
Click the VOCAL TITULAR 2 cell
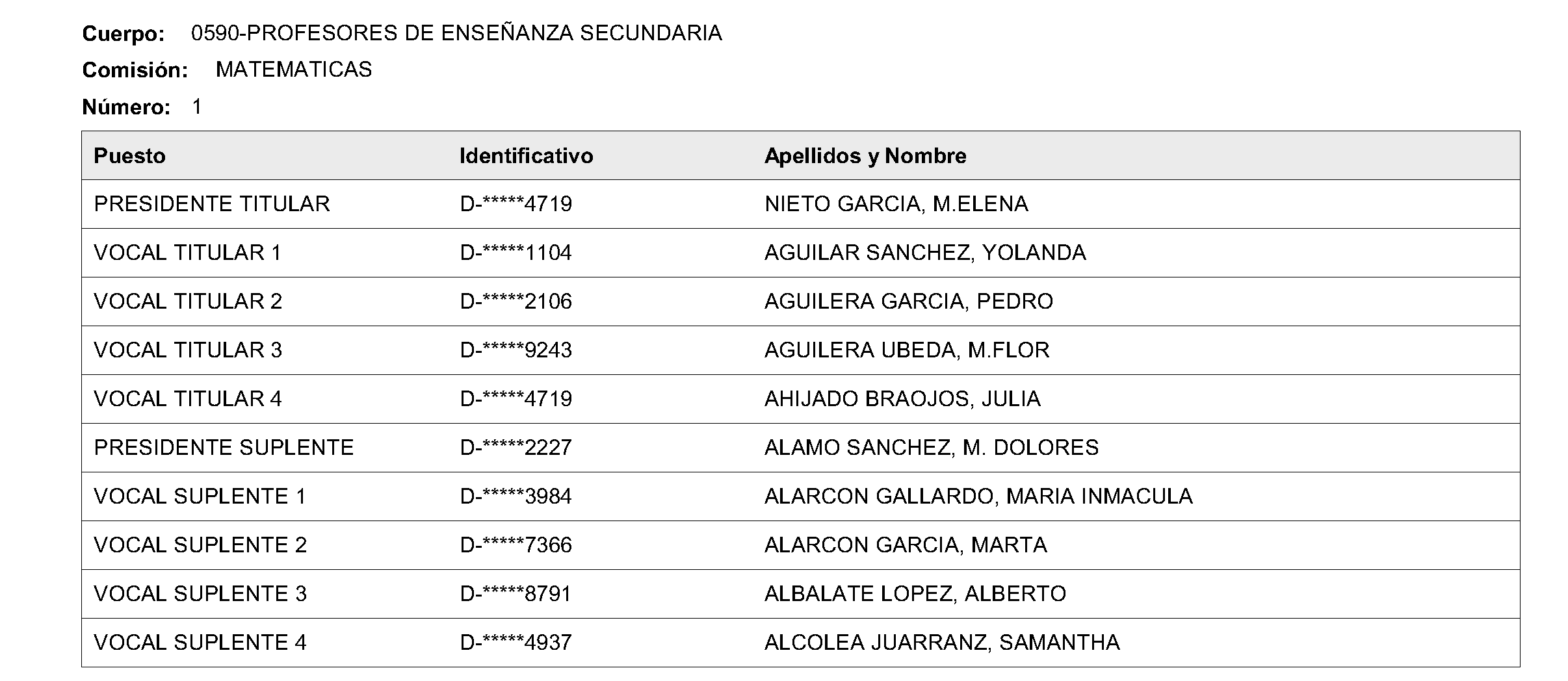pyautogui.click(x=188, y=302)
